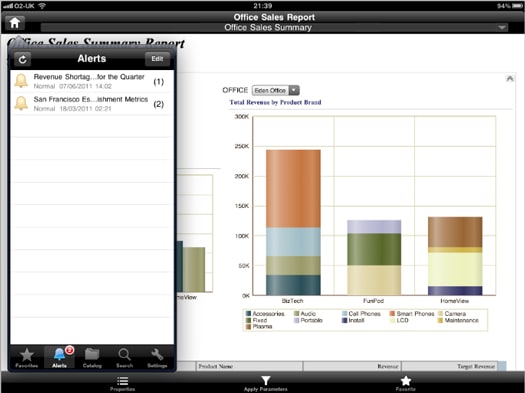Click HomeView LCD bar segment
The image size is (525, 393).
[455, 269]
